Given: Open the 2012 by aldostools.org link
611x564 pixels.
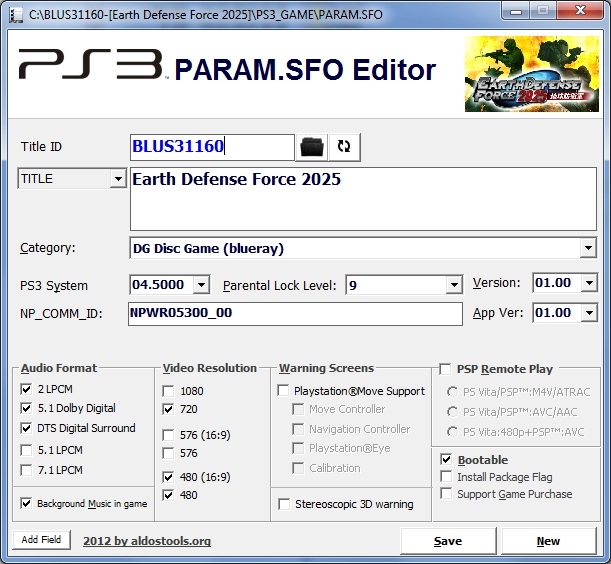Looking at the screenshot, I should 147,541.
